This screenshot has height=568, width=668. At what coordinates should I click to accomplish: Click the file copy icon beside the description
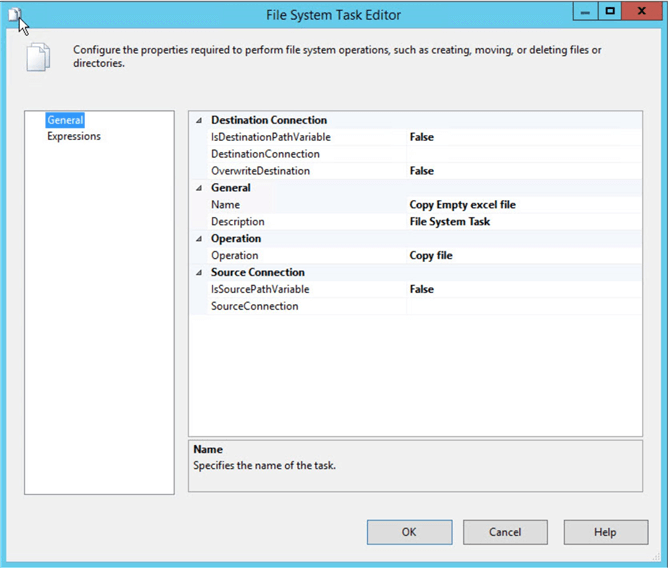tap(38, 57)
